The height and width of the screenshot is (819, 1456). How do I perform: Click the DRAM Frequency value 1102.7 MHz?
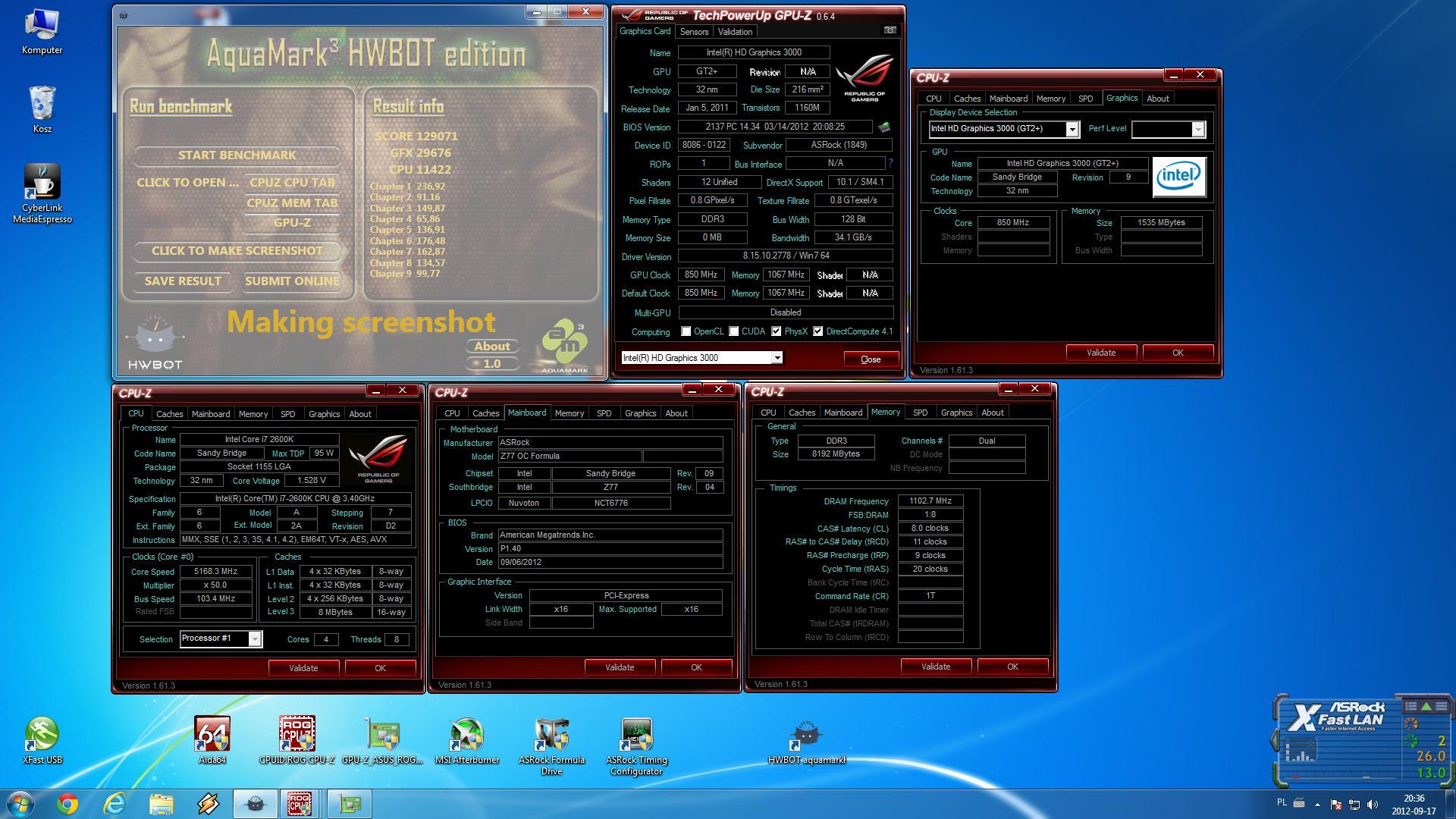pyautogui.click(x=930, y=501)
